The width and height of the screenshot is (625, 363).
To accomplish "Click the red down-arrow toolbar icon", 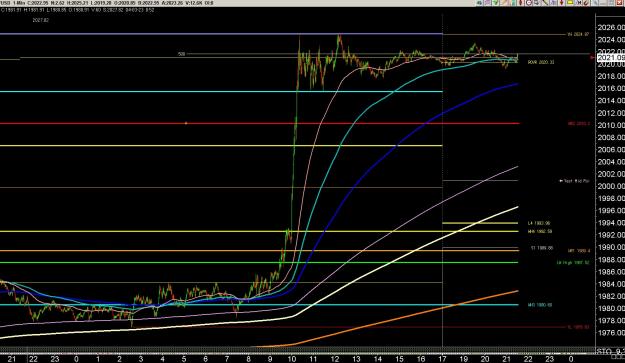I will point(562,3).
